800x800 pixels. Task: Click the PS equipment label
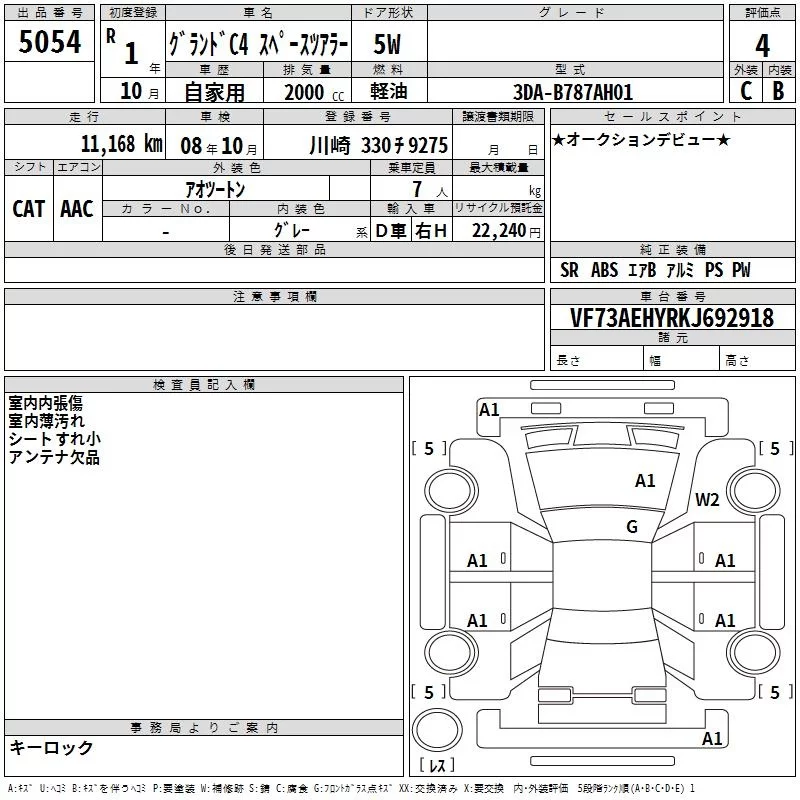714,270
